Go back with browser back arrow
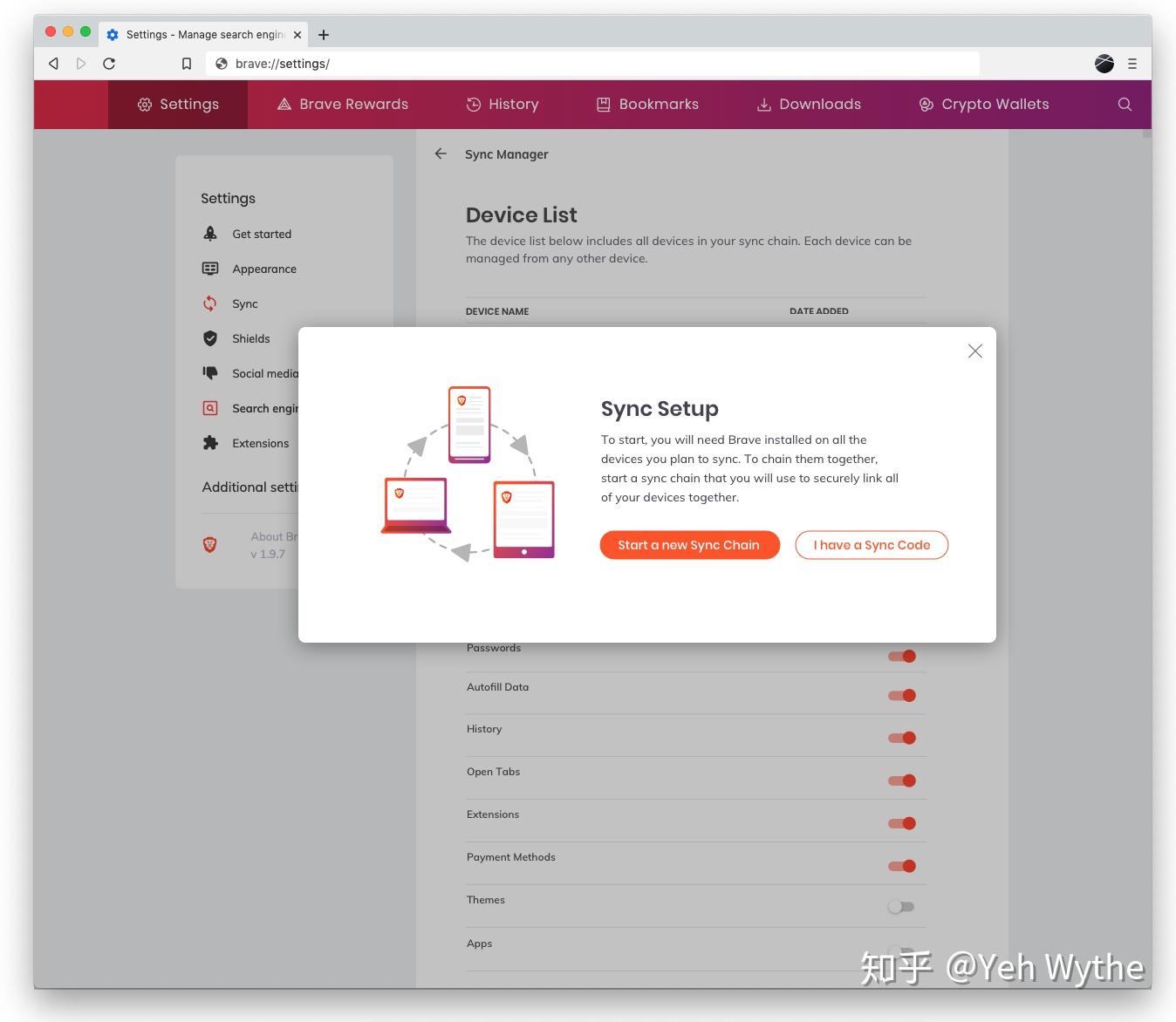Image resolution: width=1176 pixels, height=1022 pixels. tap(54, 64)
